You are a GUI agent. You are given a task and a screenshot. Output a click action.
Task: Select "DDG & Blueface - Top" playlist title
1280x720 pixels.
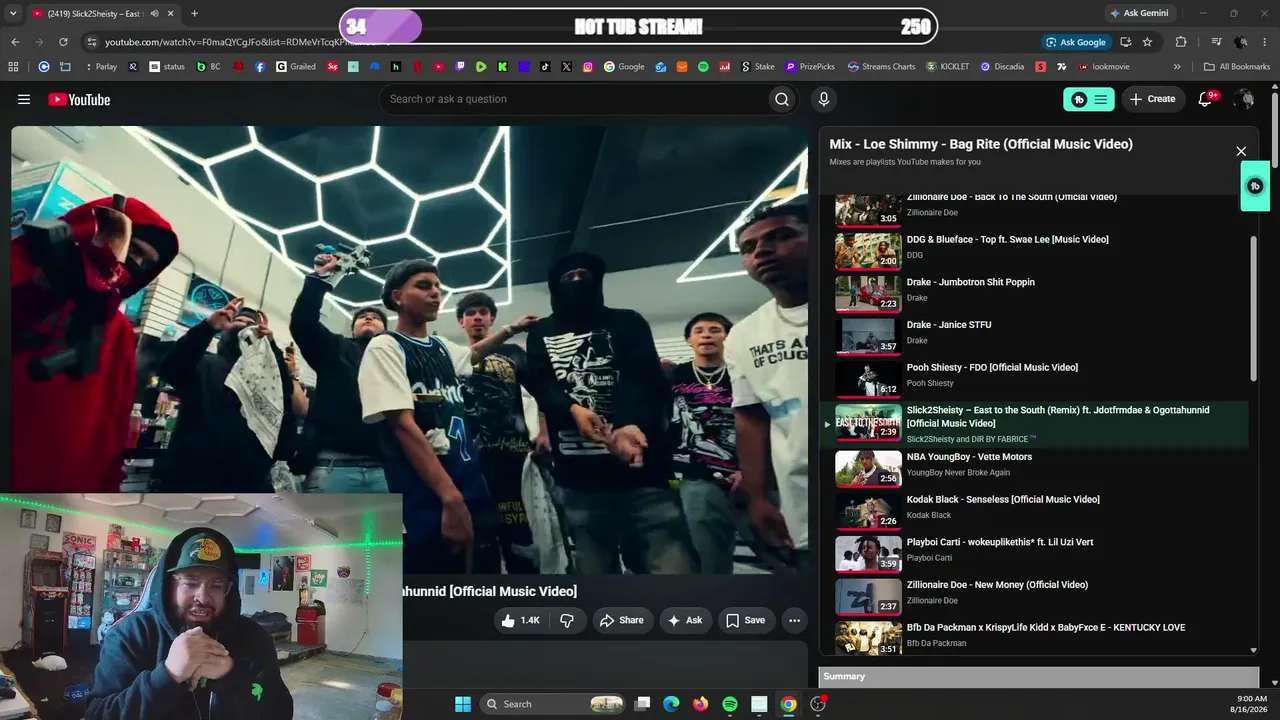(x=1007, y=240)
